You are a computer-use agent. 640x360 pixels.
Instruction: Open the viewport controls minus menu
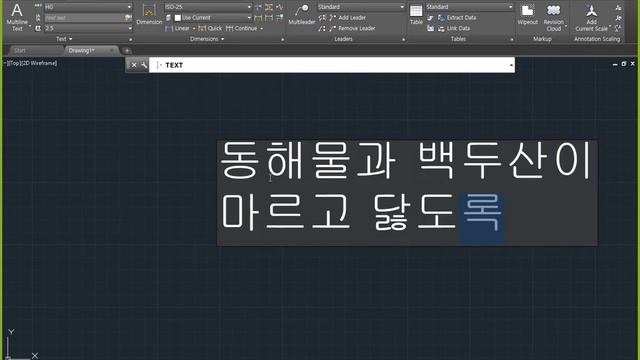(x=4, y=63)
